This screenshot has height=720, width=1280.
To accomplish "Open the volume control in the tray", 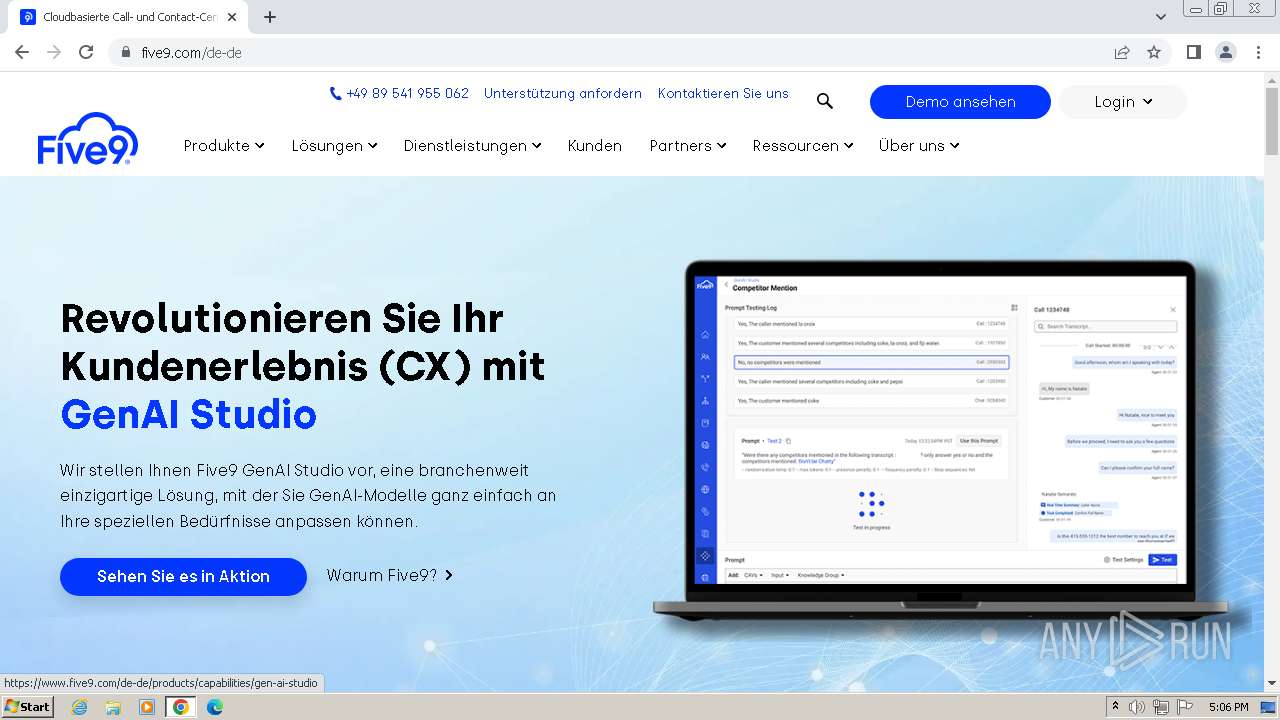I will tap(1137, 707).
